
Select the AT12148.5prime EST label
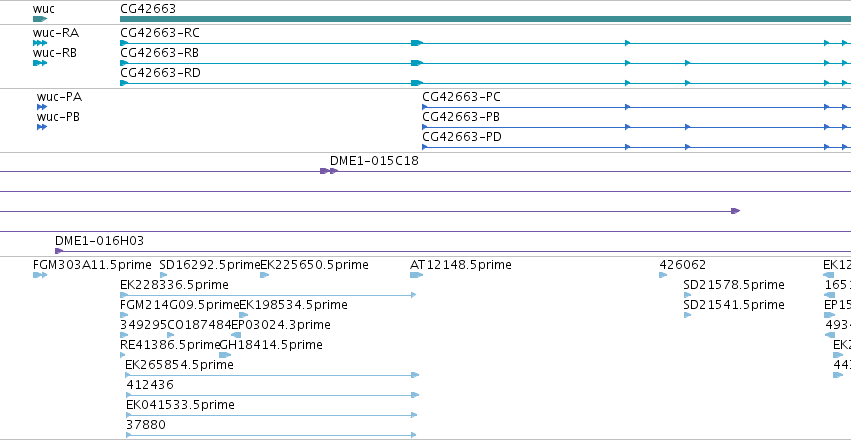(461, 265)
